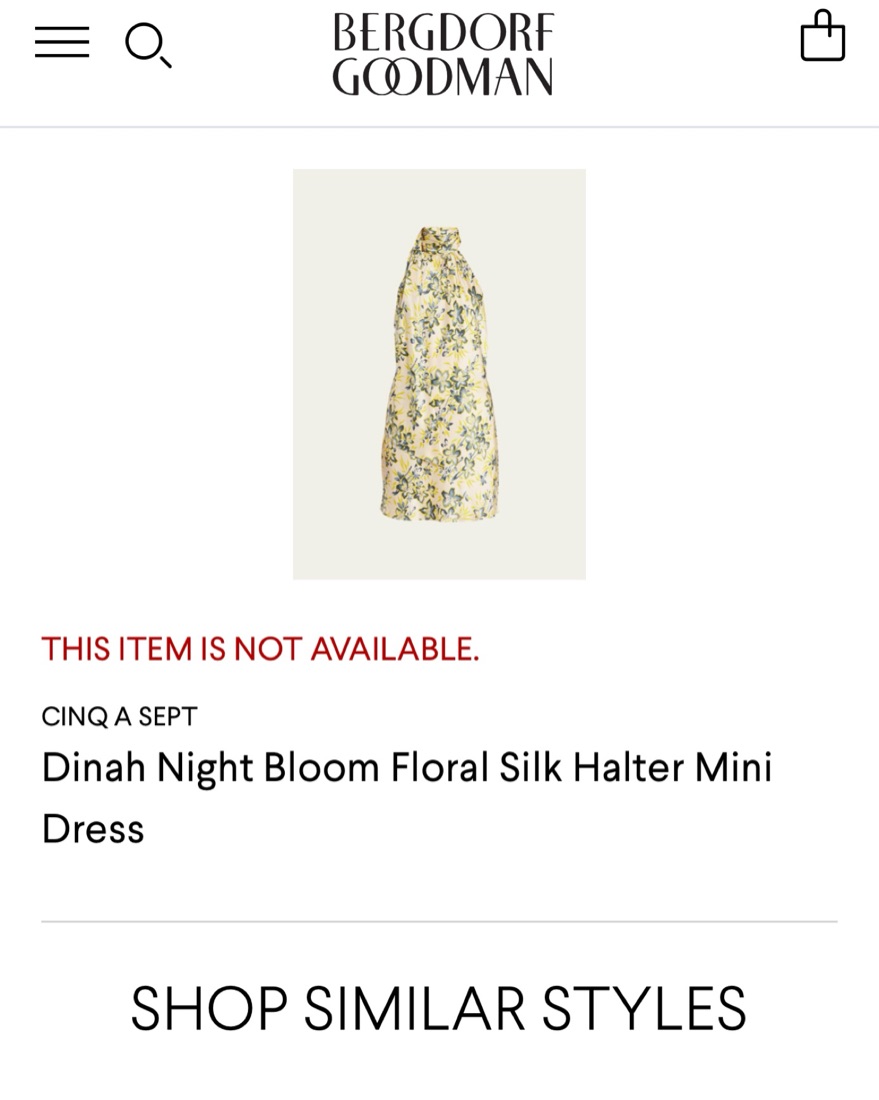This screenshot has width=879, height=1100.
Task: Expand the three-line site menu
Action: pos(62,42)
